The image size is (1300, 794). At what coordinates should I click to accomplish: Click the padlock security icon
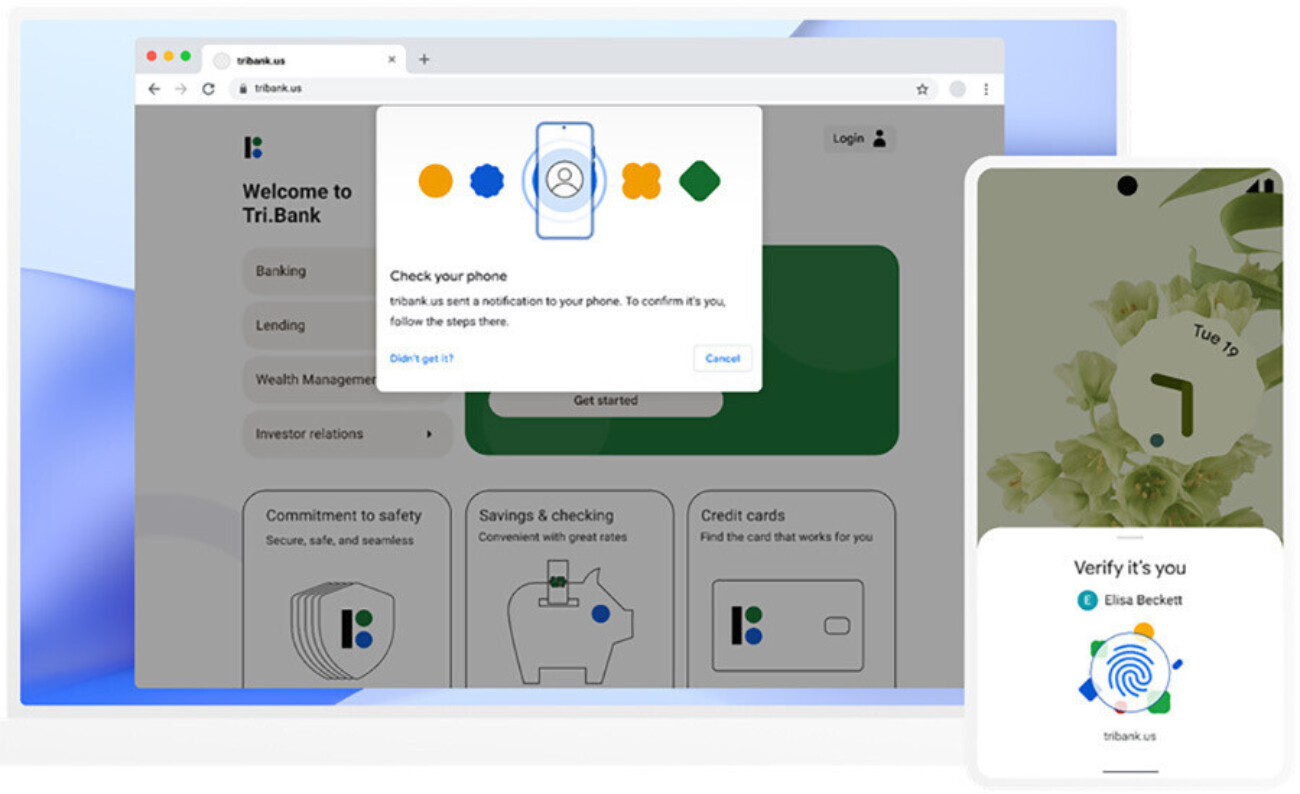click(243, 88)
